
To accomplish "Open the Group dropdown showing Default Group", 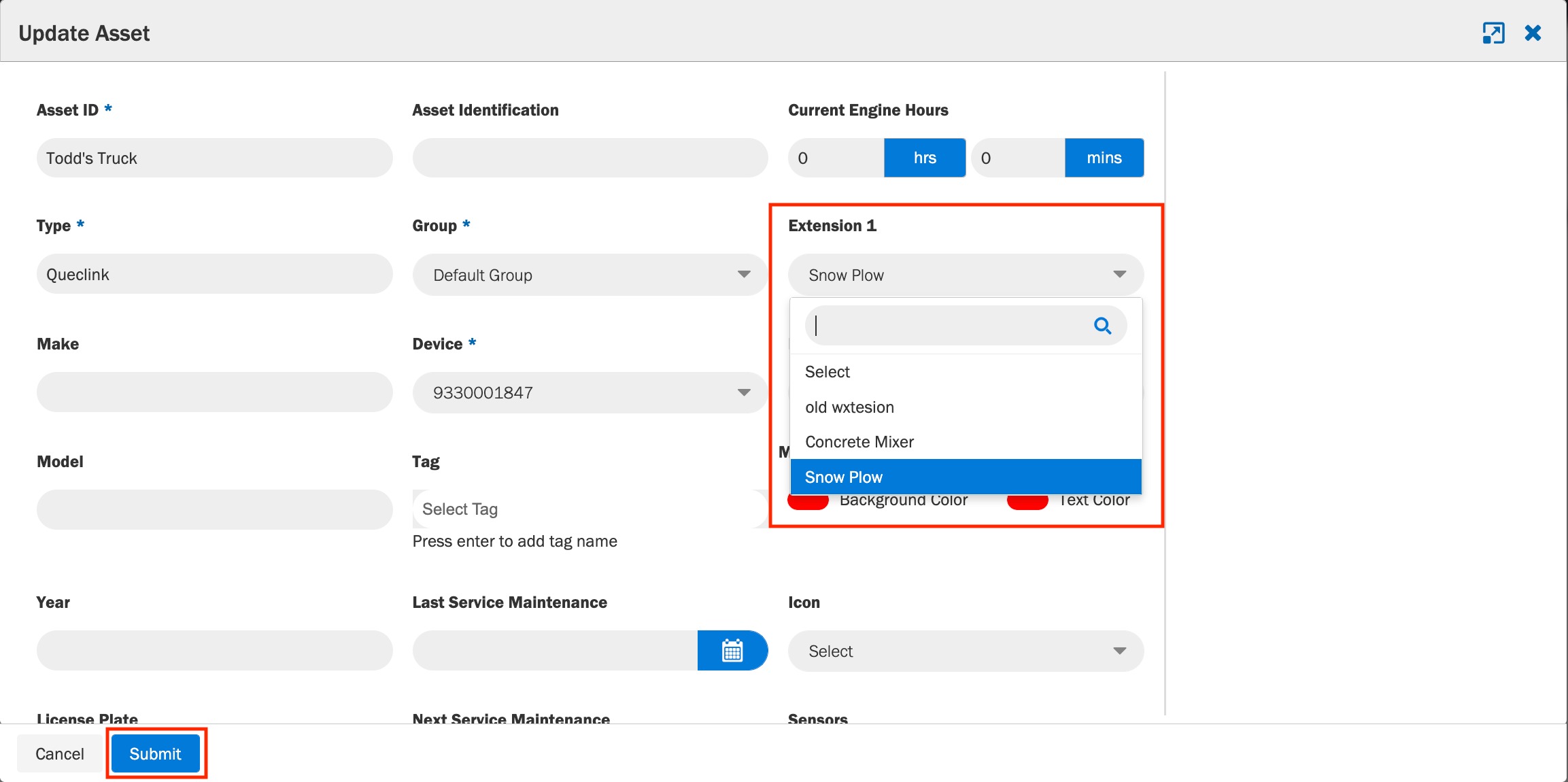I will (590, 275).
